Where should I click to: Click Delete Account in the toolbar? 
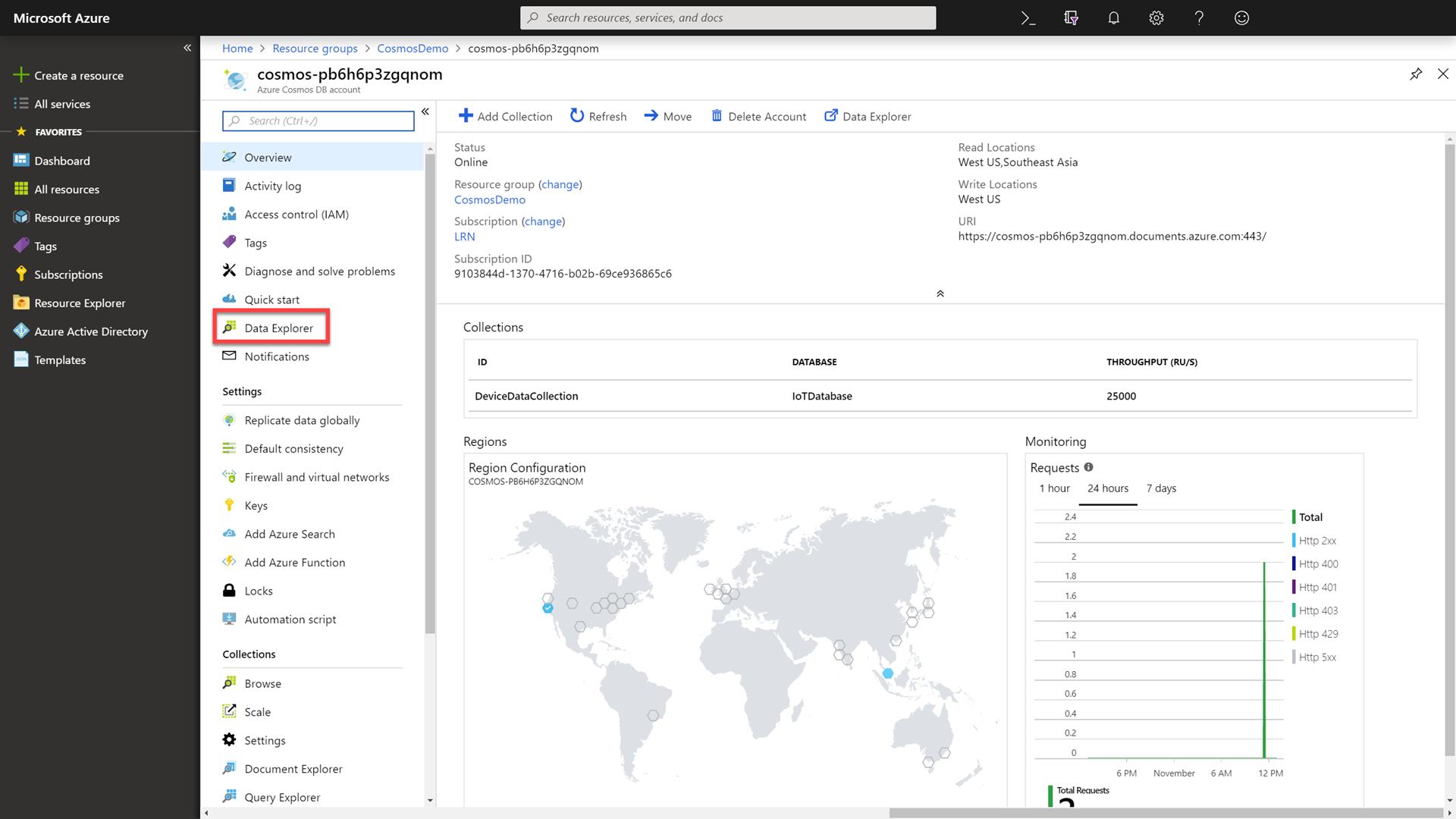[x=758, y=116]
